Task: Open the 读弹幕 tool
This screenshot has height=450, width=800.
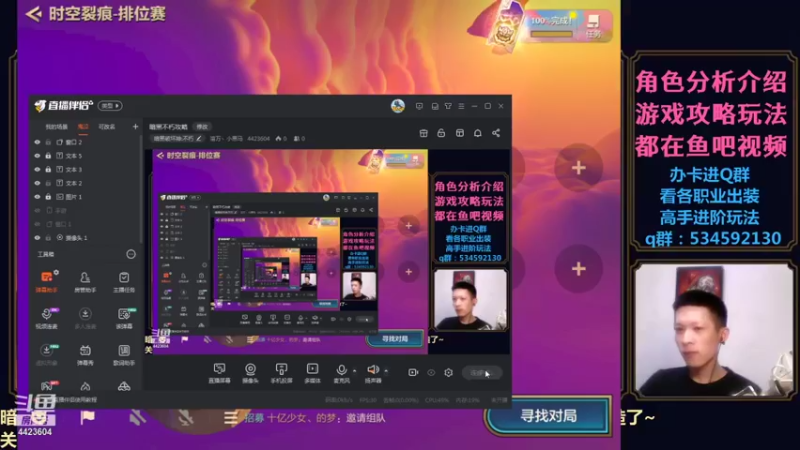Action: point(124,318)
